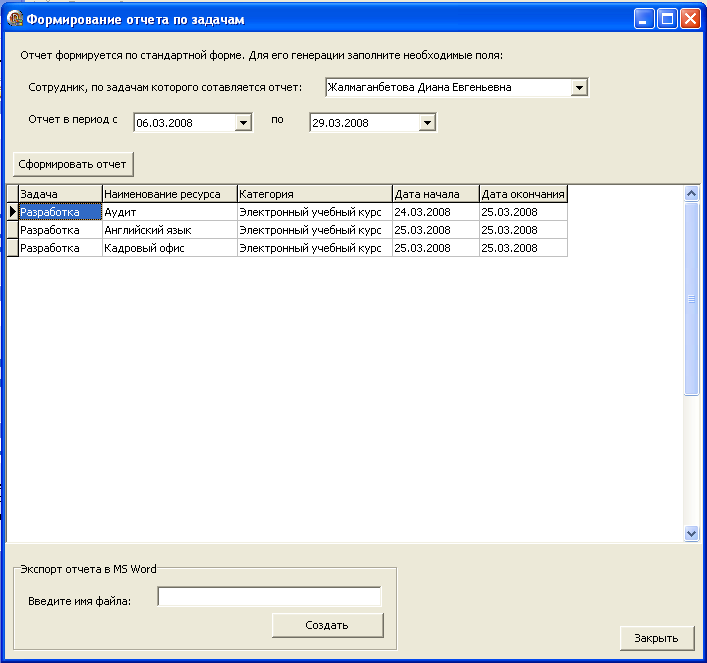
Task: Maximize the Формирование отчета по задачам window
Action: [x=667, y=19]
